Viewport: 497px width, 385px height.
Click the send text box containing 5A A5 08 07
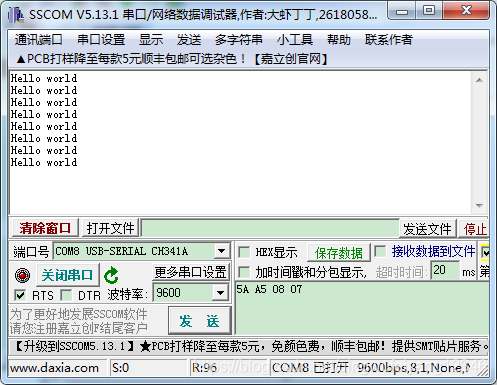click(362, 308)
